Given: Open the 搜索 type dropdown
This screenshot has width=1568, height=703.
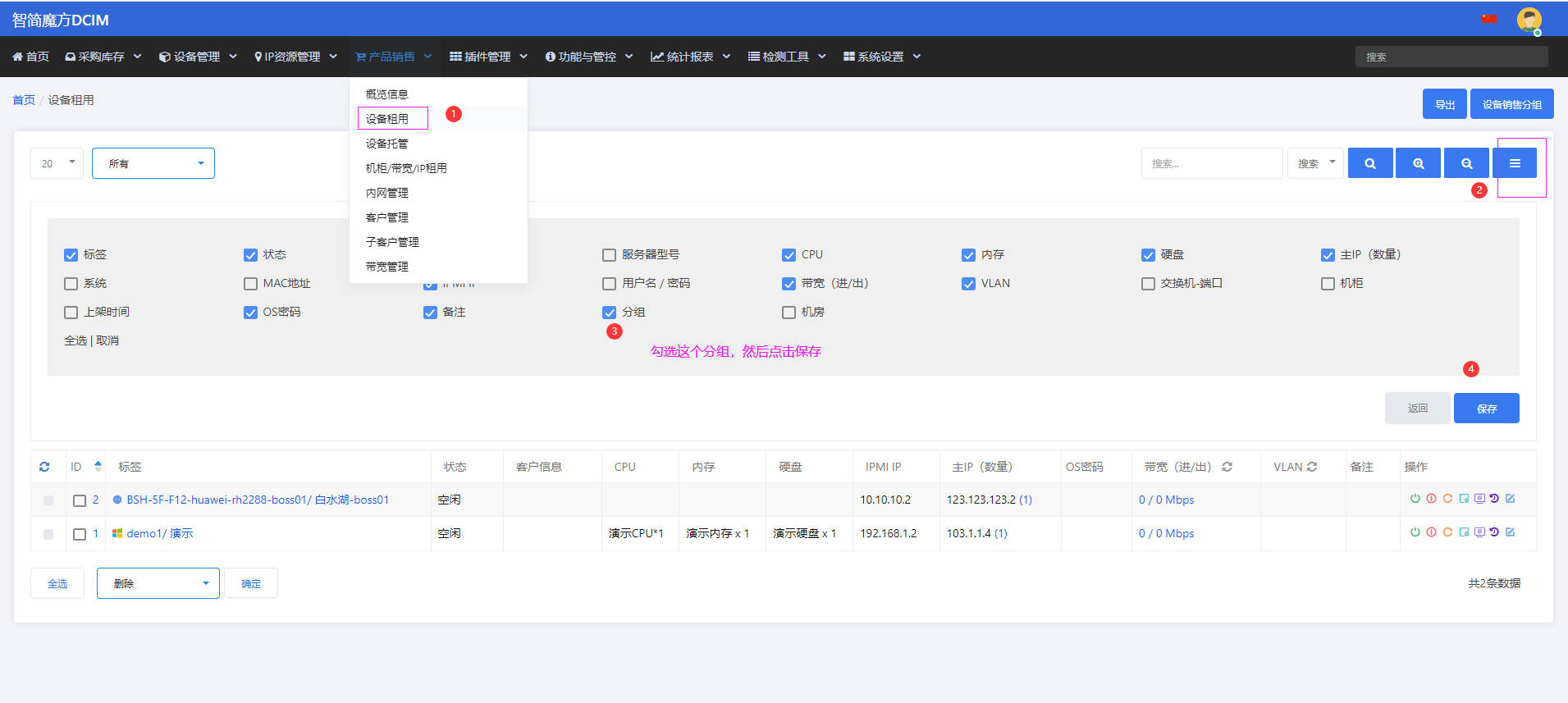Looking at the screenshot, I should (x=1315, y=163).
